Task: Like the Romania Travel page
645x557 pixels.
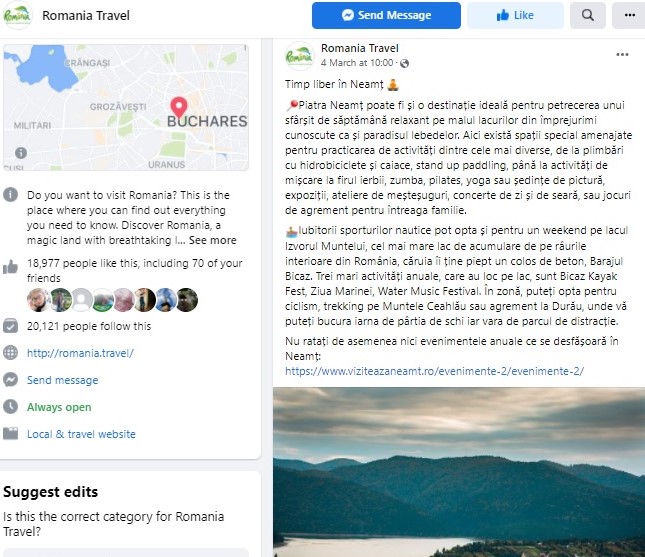Action: [515, 15]
